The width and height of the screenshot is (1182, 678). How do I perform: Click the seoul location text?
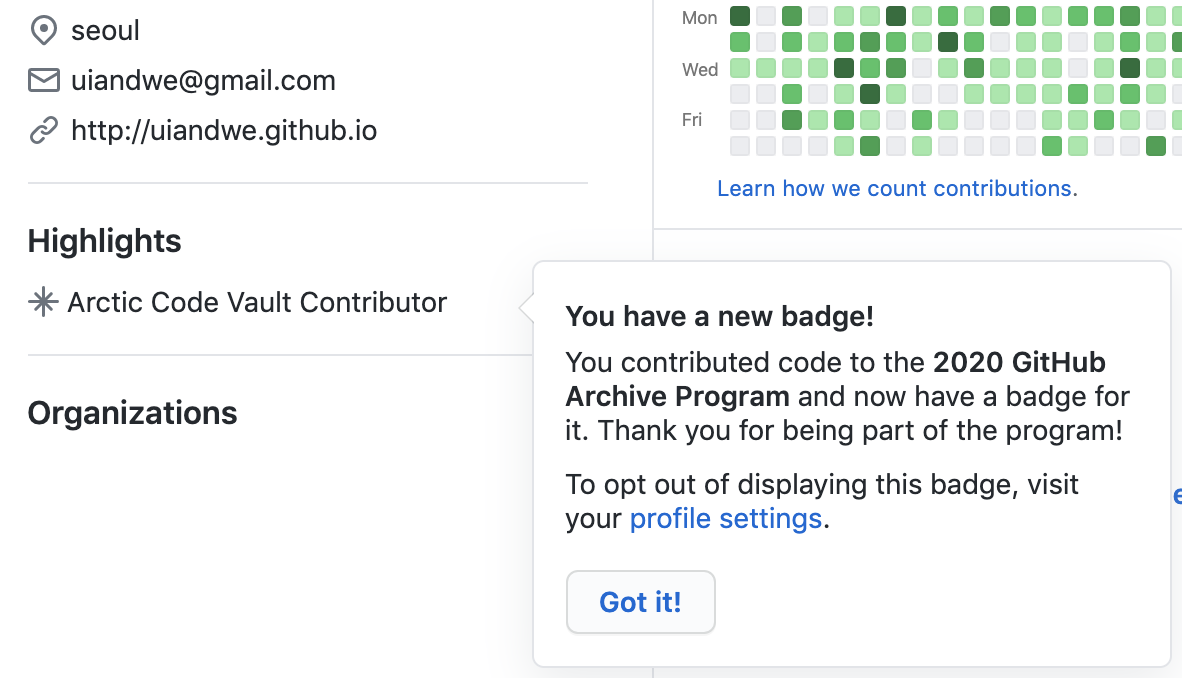coord(105,31)
